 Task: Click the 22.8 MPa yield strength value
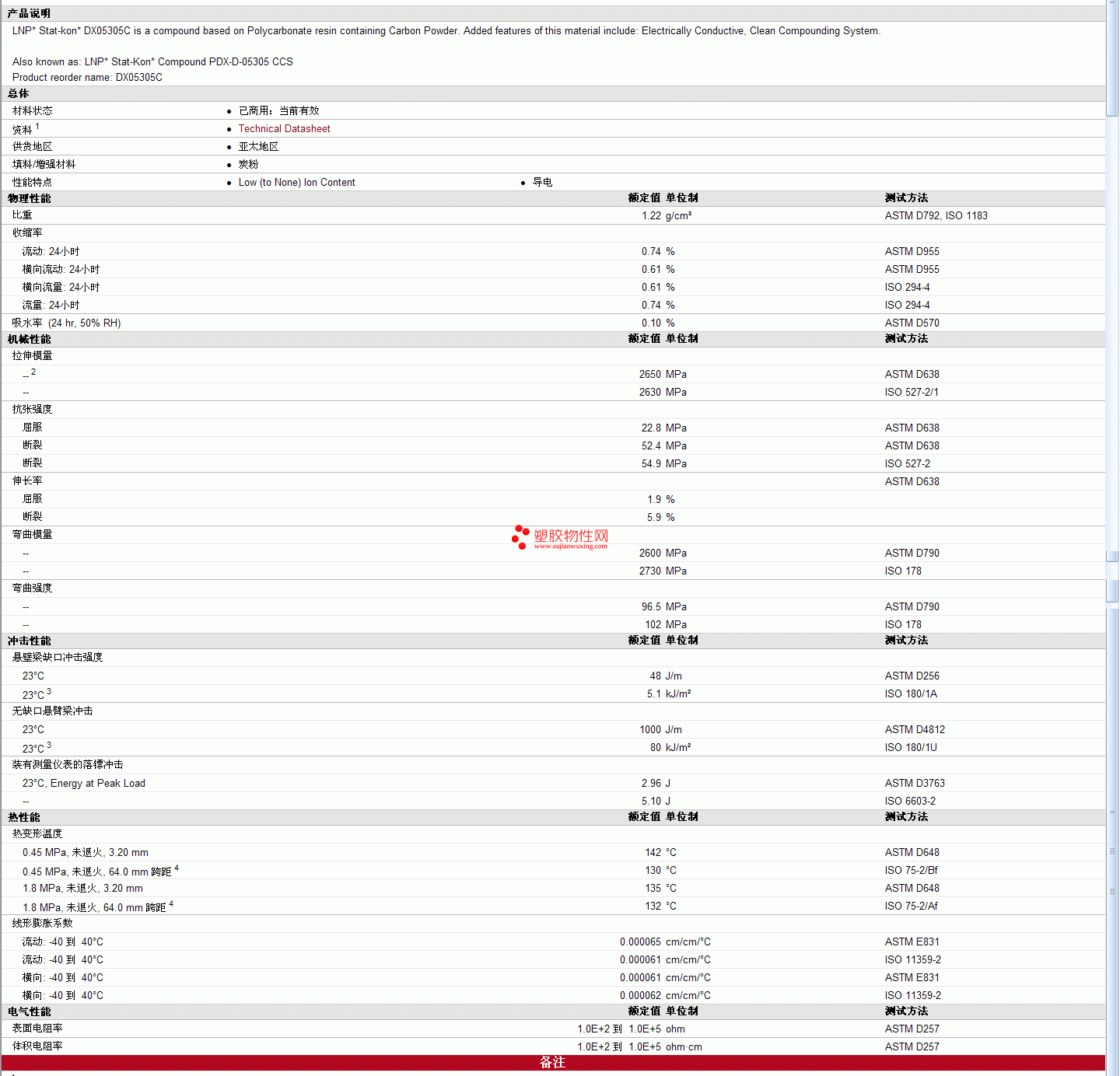tap(664, 428)
